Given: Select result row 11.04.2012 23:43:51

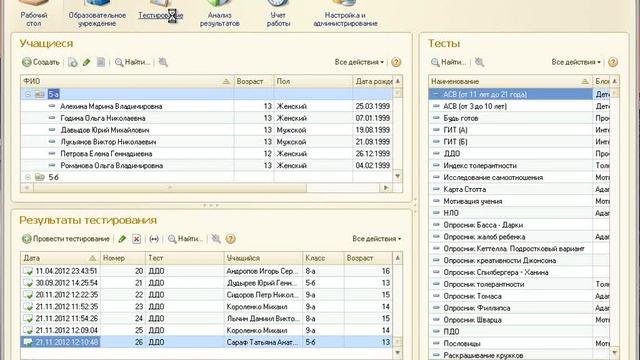Looking at the screenshot, I should (207, 271).
